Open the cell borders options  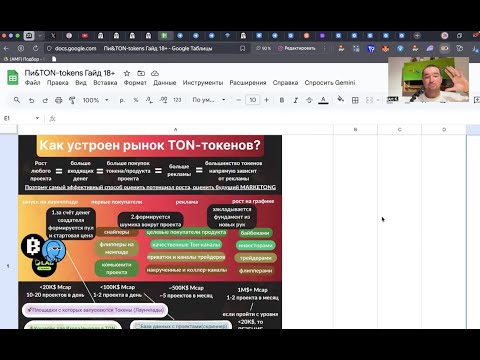355,100
